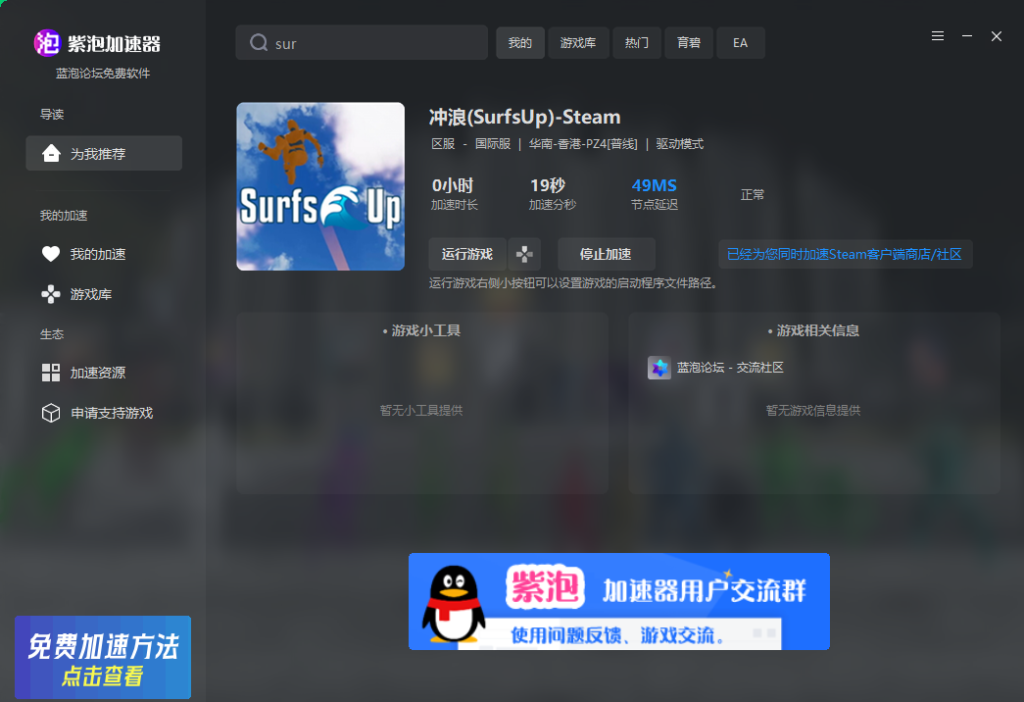Click the heart icon beside 我的加速
Viewport: 1024px width, 702px height.
click(x=51, y=253)
